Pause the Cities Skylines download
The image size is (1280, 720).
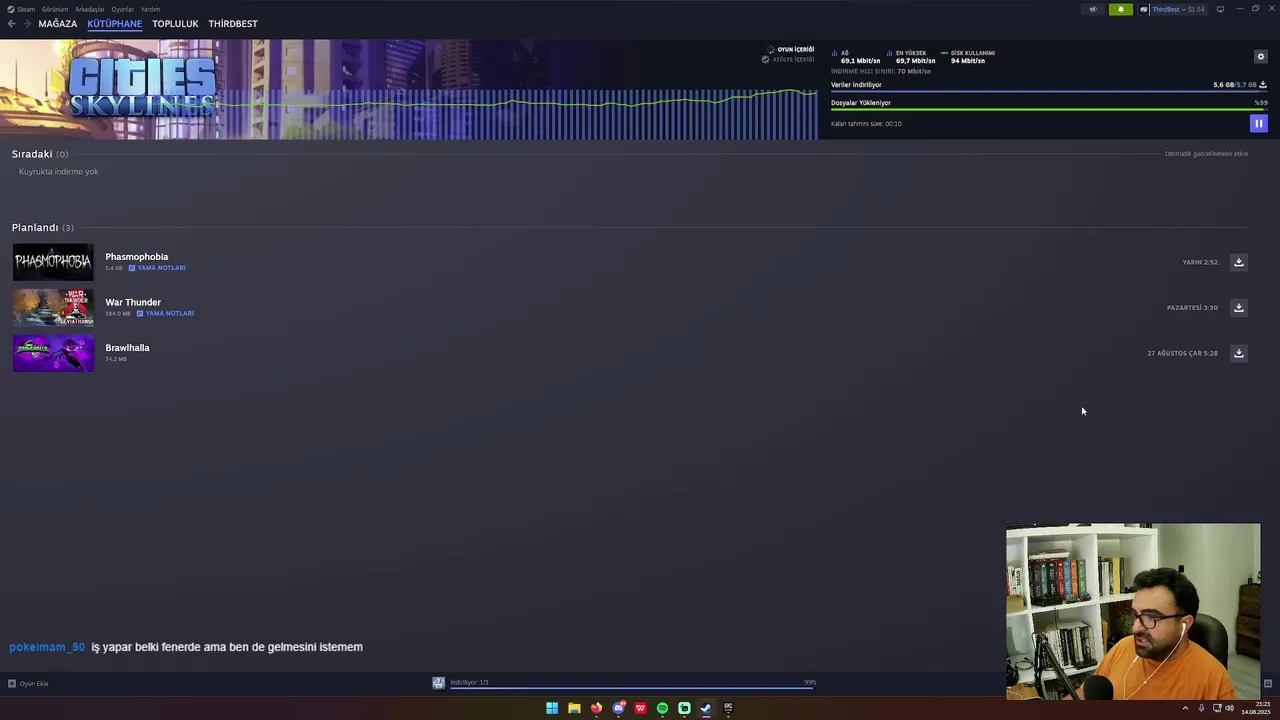click(1258, 123)
